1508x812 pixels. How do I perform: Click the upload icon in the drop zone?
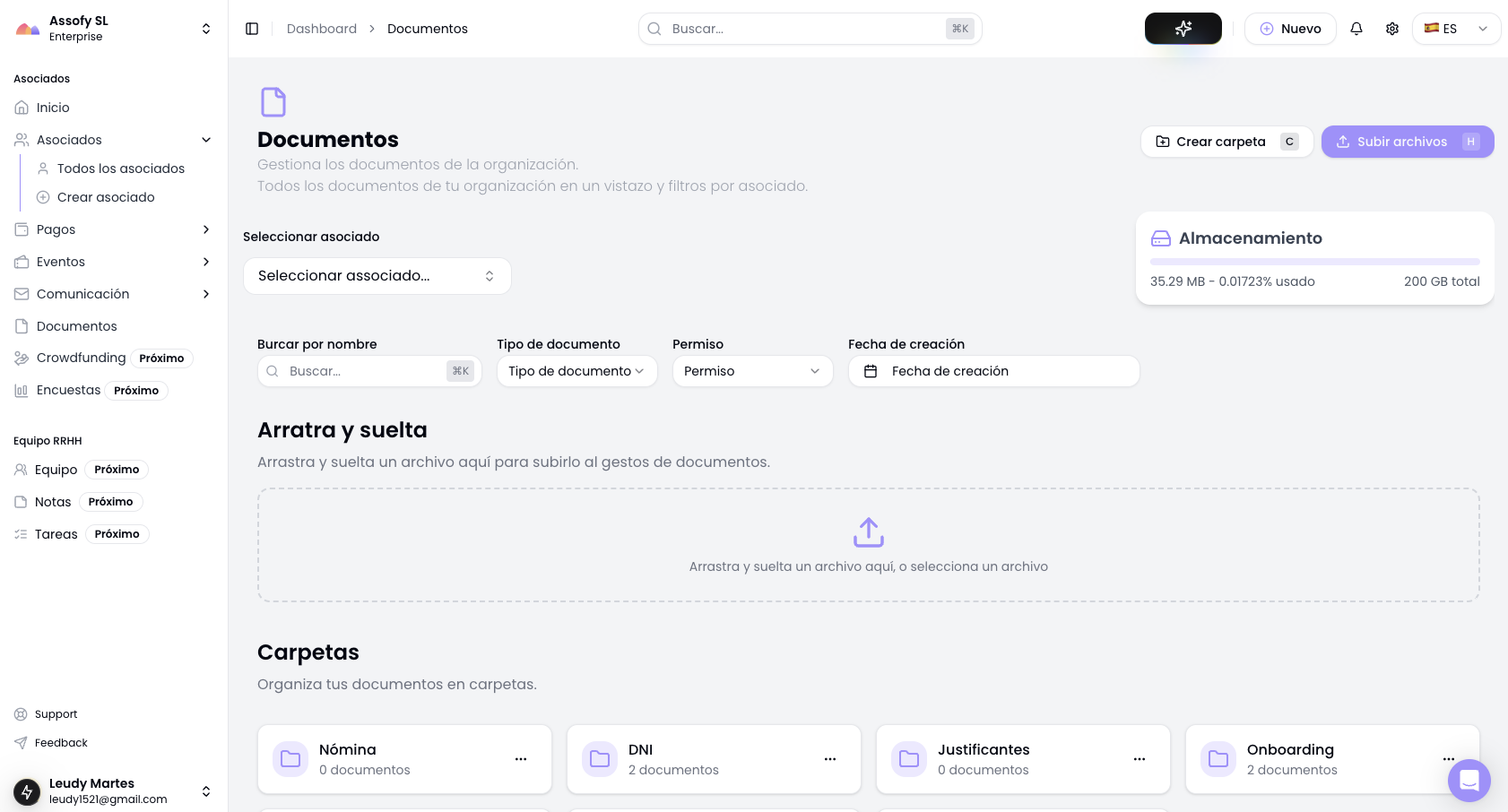pos(868,531)
